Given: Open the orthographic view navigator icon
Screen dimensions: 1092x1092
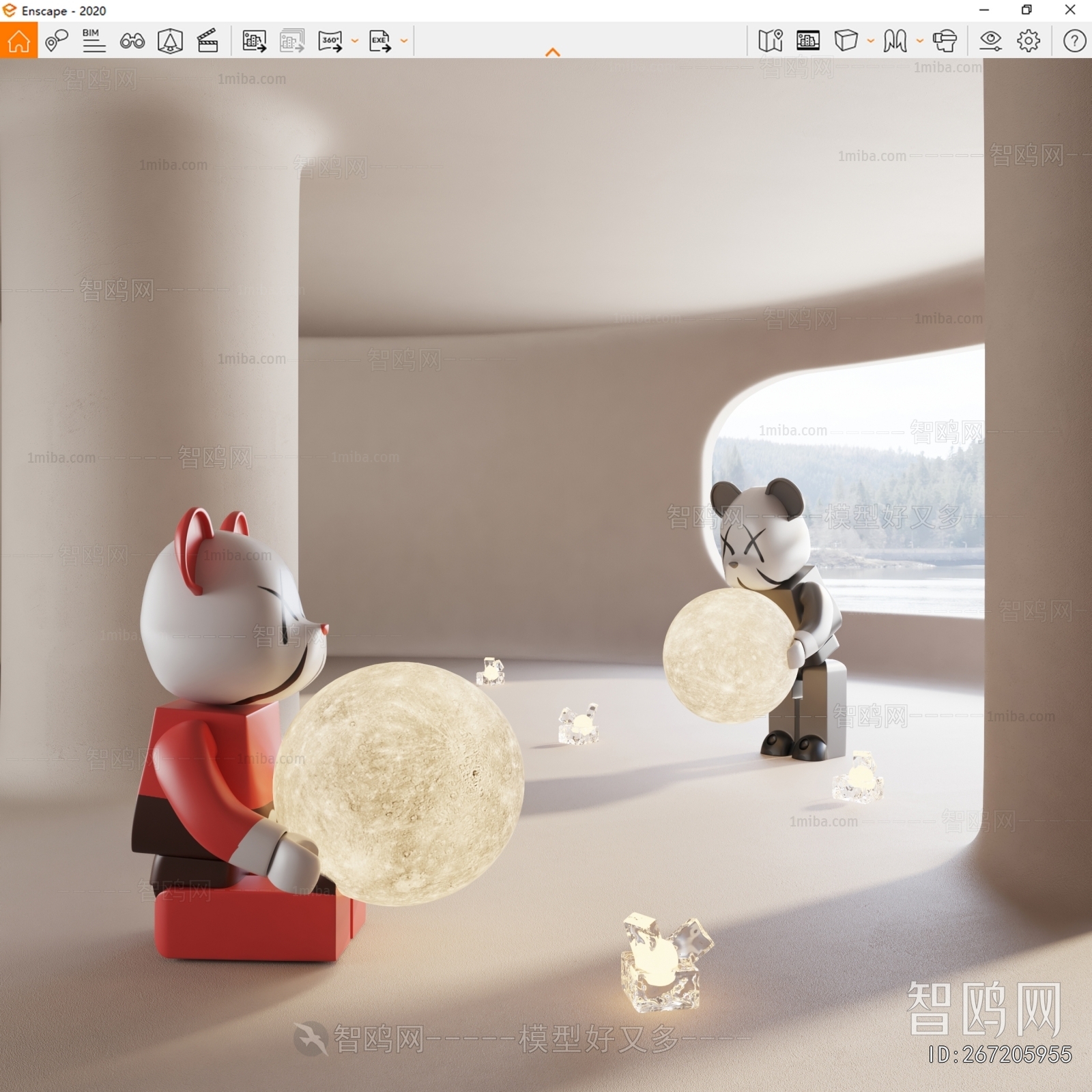Looking at the screenshot, I should point(170,41).
